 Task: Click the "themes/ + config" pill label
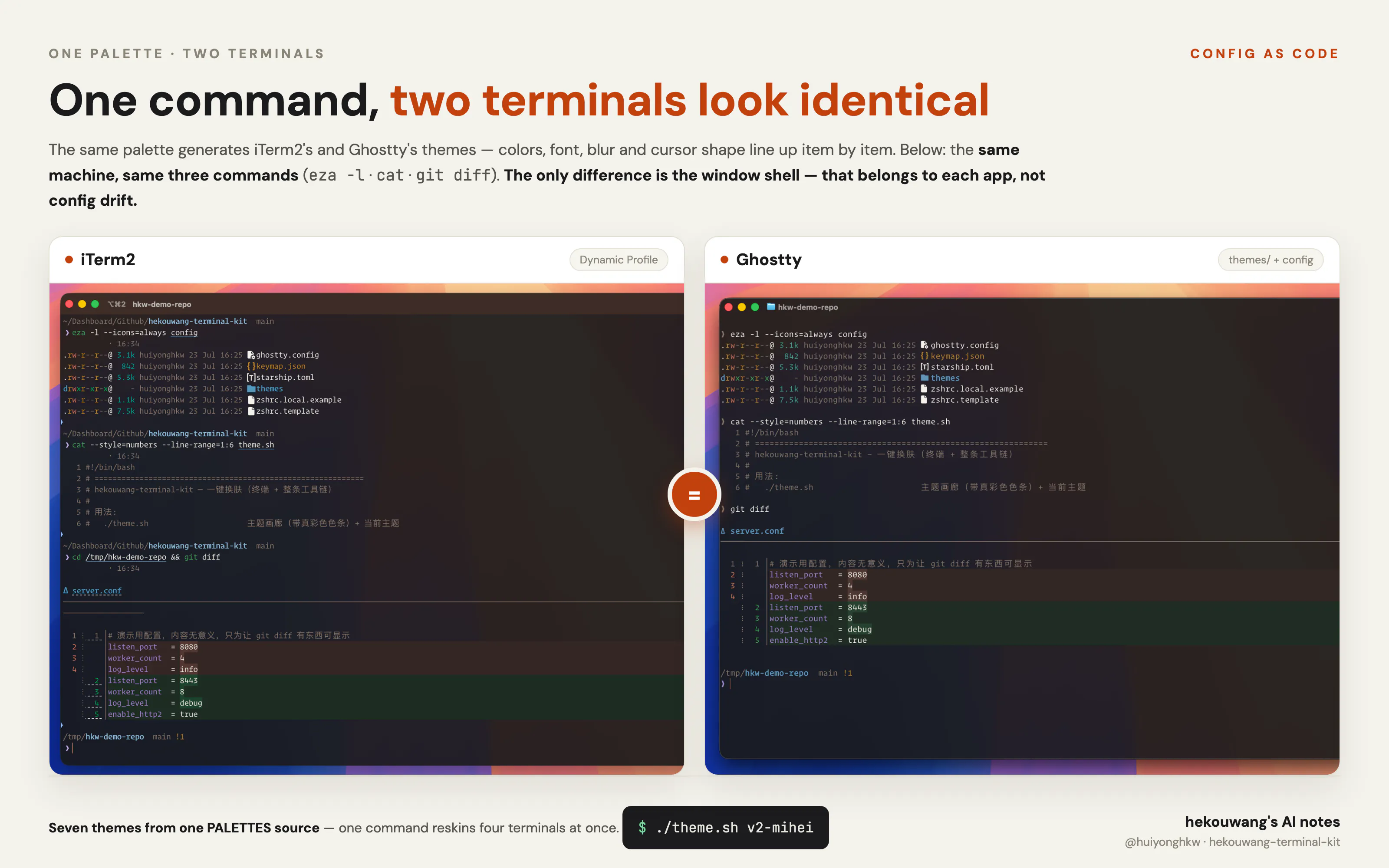pos(1270,260)
